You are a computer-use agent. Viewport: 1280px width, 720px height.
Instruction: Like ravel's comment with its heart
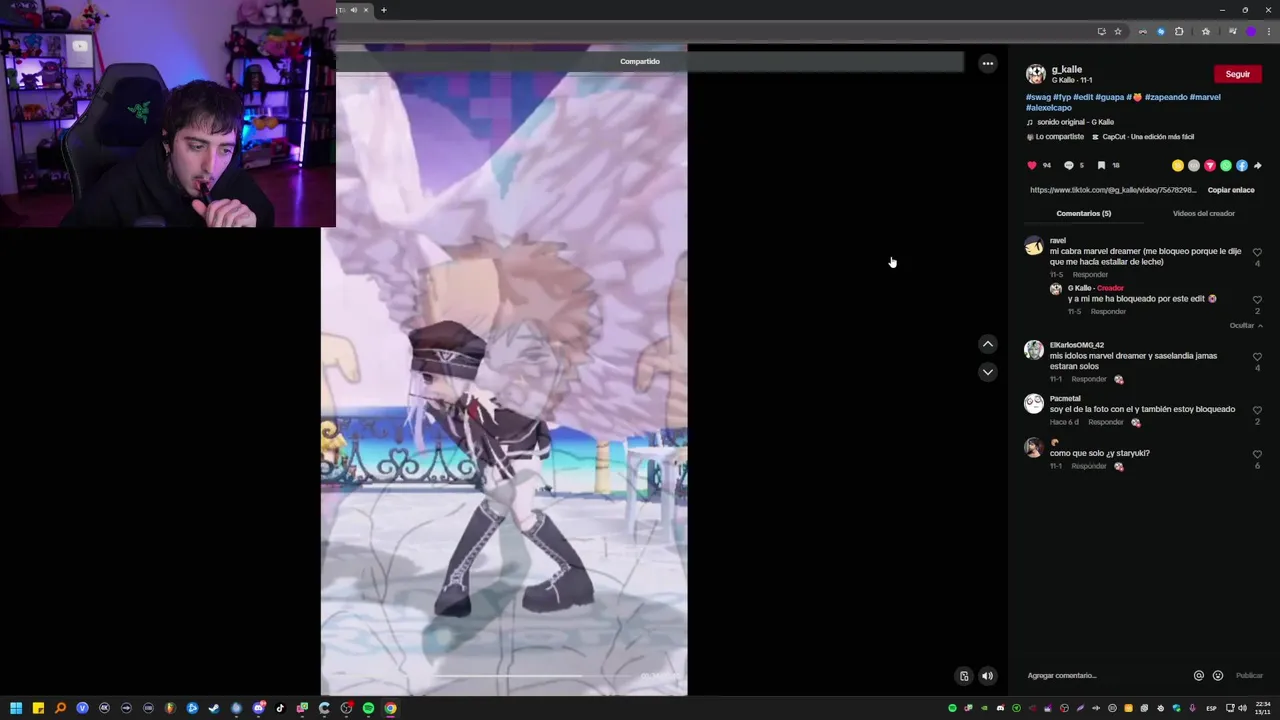[1258, 253]
